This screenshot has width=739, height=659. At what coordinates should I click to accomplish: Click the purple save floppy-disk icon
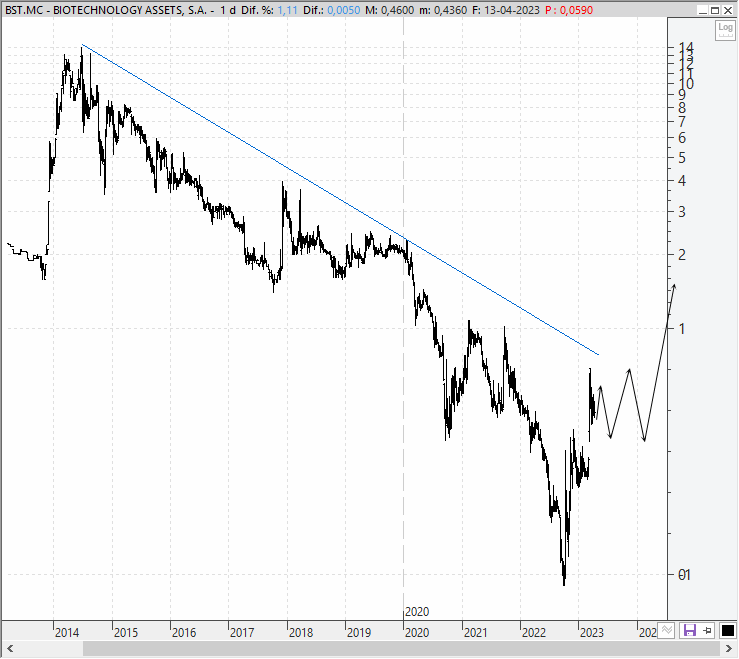tap(690, 631)
